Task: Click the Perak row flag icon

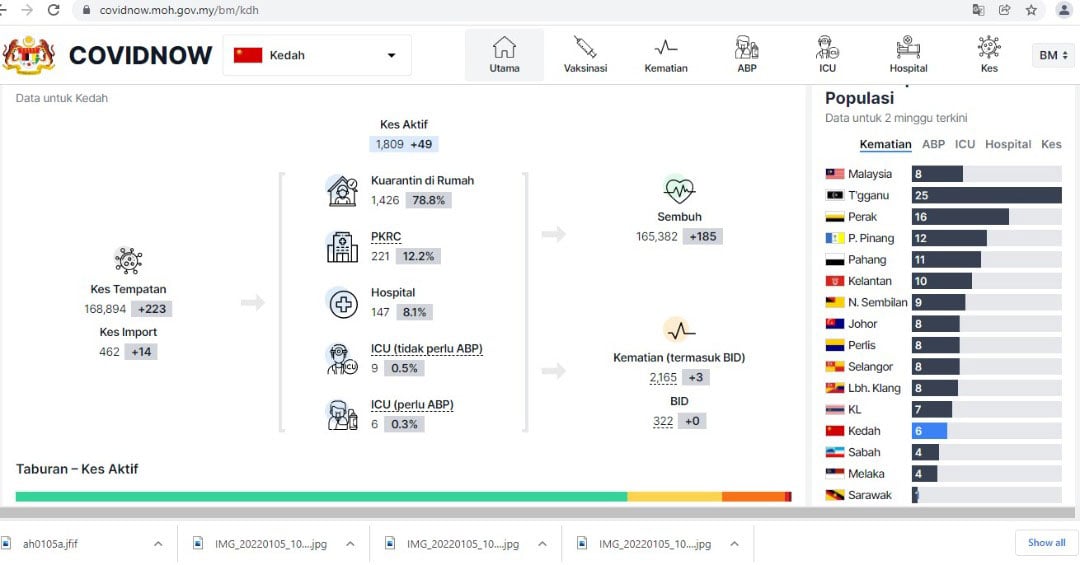Action: coord(835,217)
